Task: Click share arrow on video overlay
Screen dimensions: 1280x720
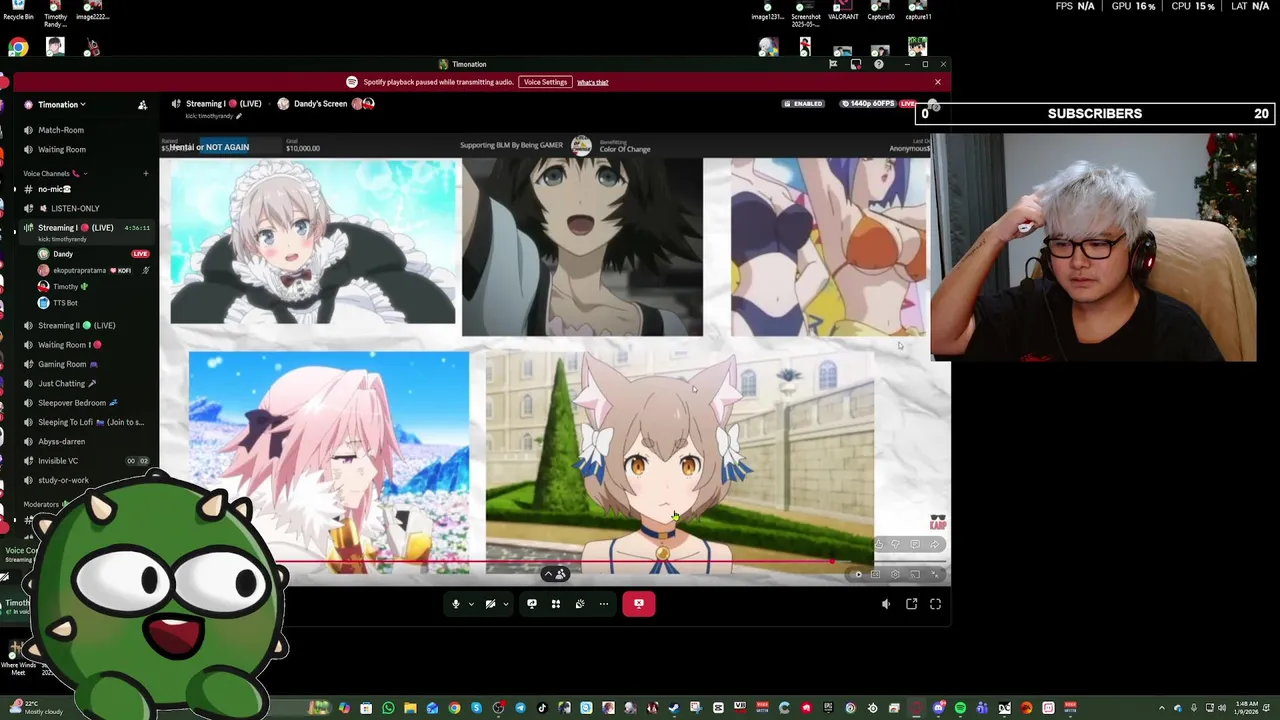Action: 935,544
